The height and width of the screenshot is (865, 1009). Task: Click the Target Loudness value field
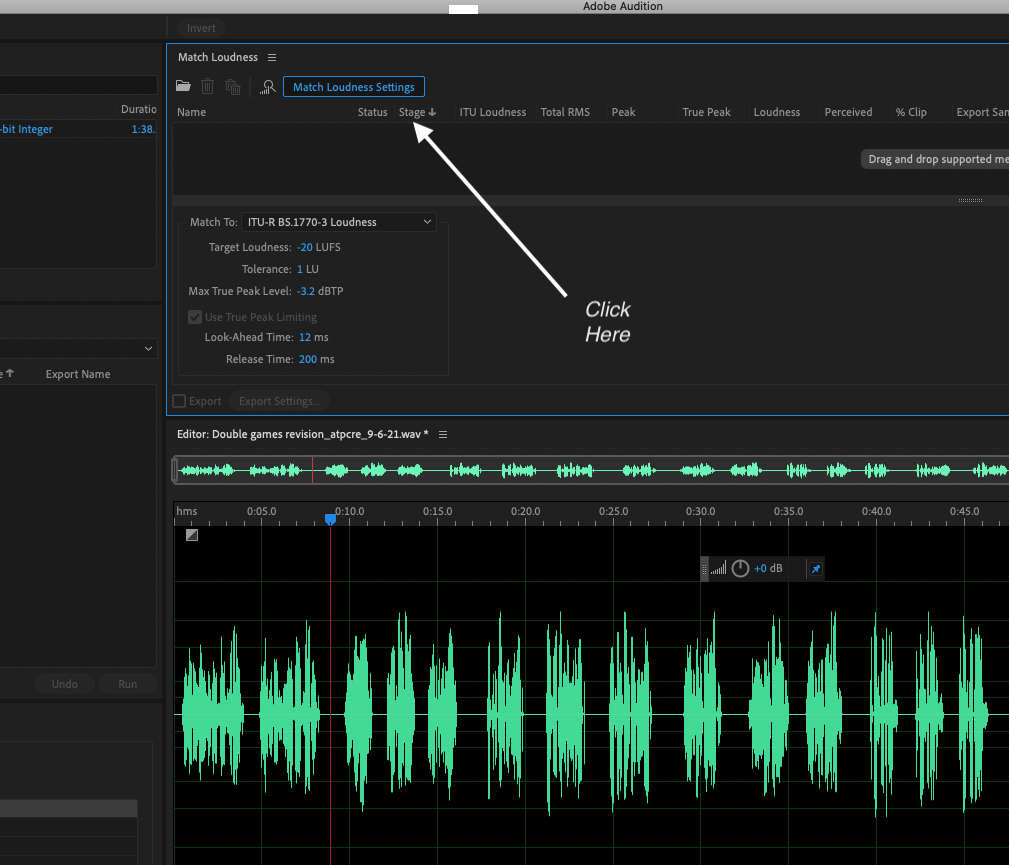(305, 247)
